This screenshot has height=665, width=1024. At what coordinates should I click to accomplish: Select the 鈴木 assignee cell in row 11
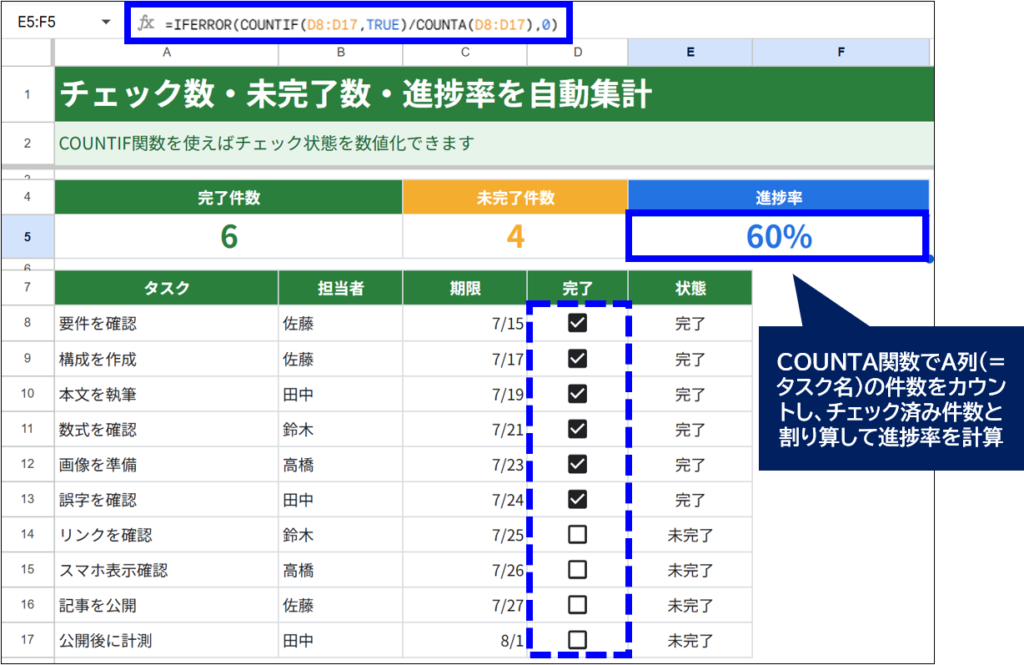[340, 429]
